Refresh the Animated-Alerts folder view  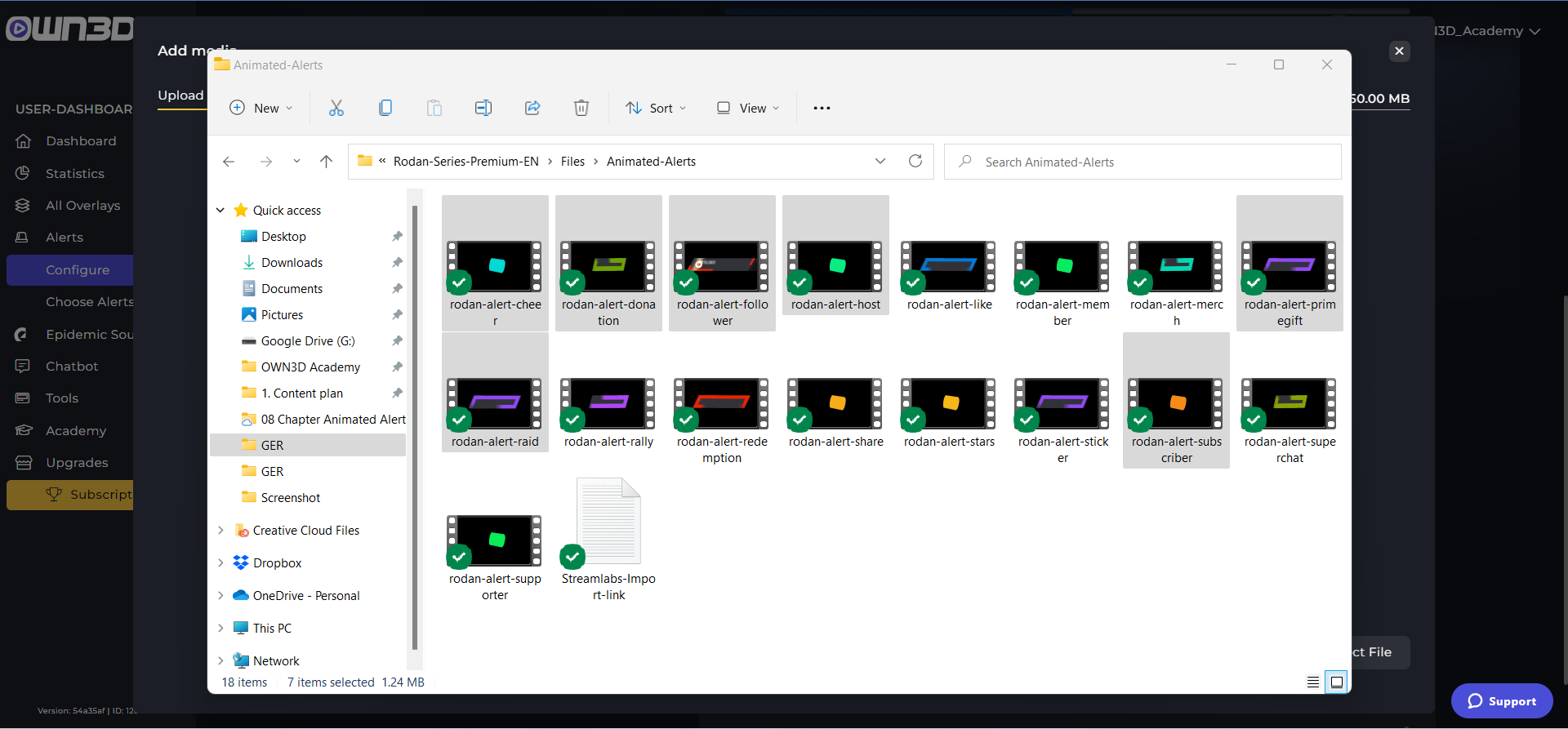915,162
